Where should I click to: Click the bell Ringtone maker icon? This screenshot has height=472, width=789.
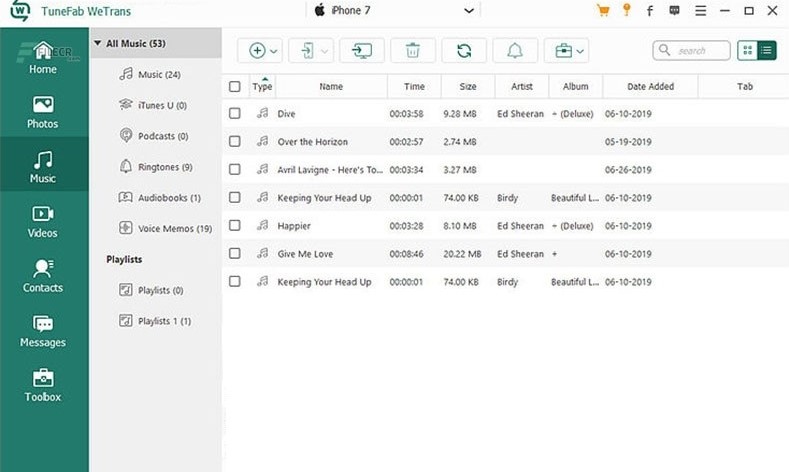click(515, 51)
